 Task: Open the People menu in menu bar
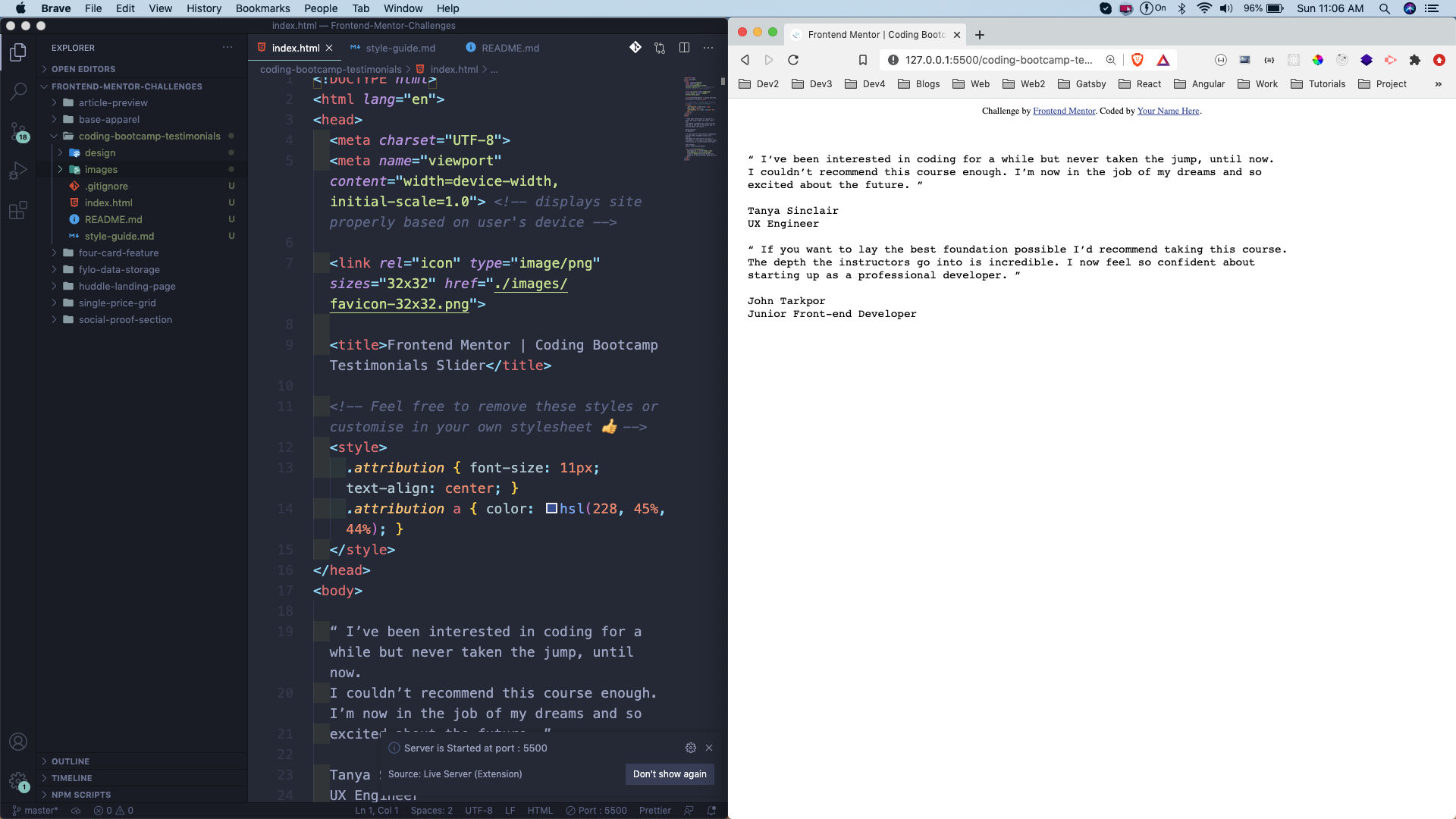321,8
